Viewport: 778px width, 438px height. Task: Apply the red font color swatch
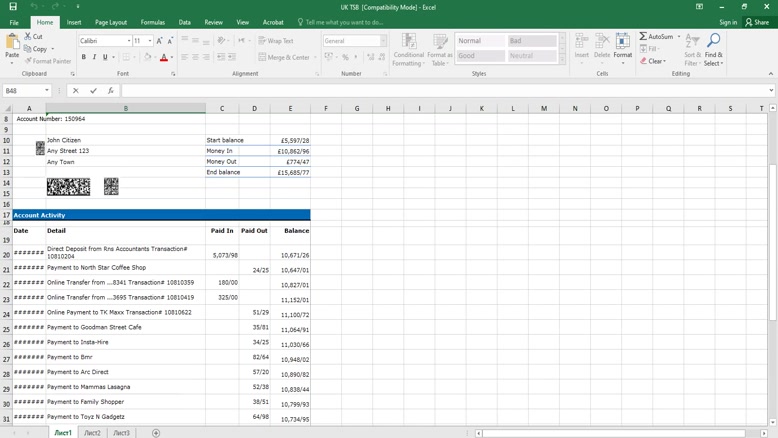coord(164,58)
